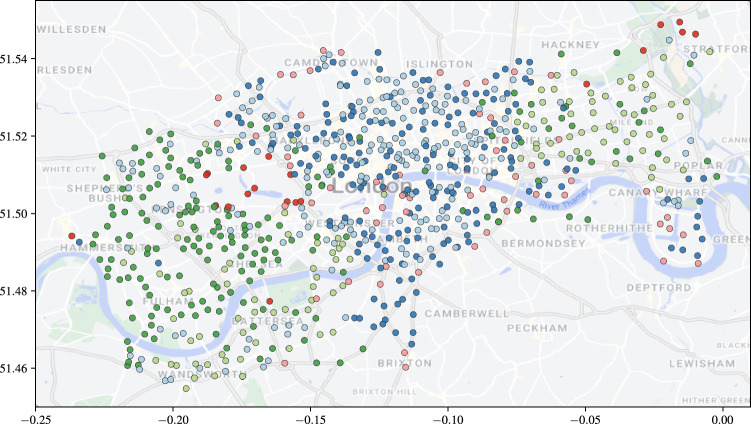Select the large London city label
The image size is (751, 424).
[x=371, y=186]
